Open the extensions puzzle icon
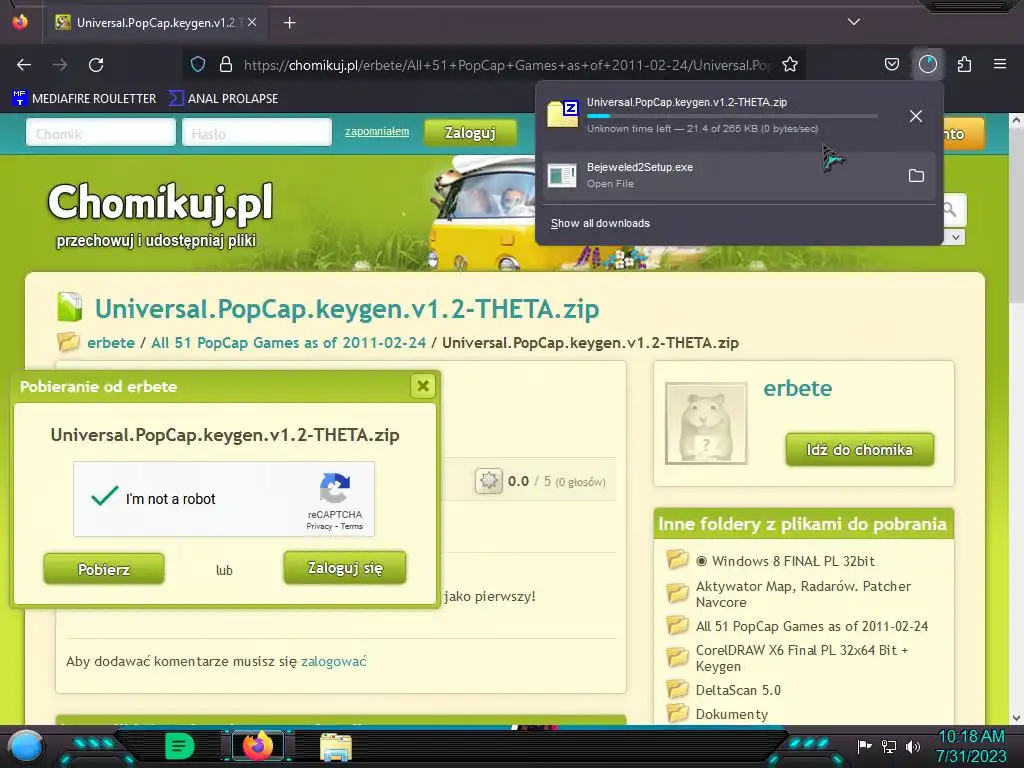This screenshot has height=768, width=1024. coord(964,65)
